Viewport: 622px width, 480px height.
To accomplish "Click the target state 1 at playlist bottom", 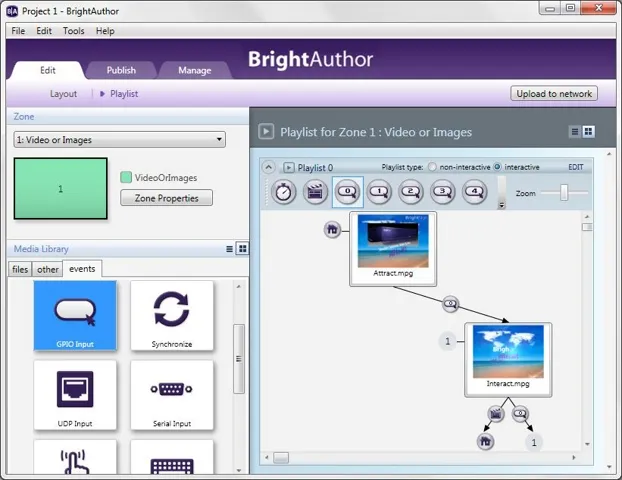I will (x=534, y=442).
